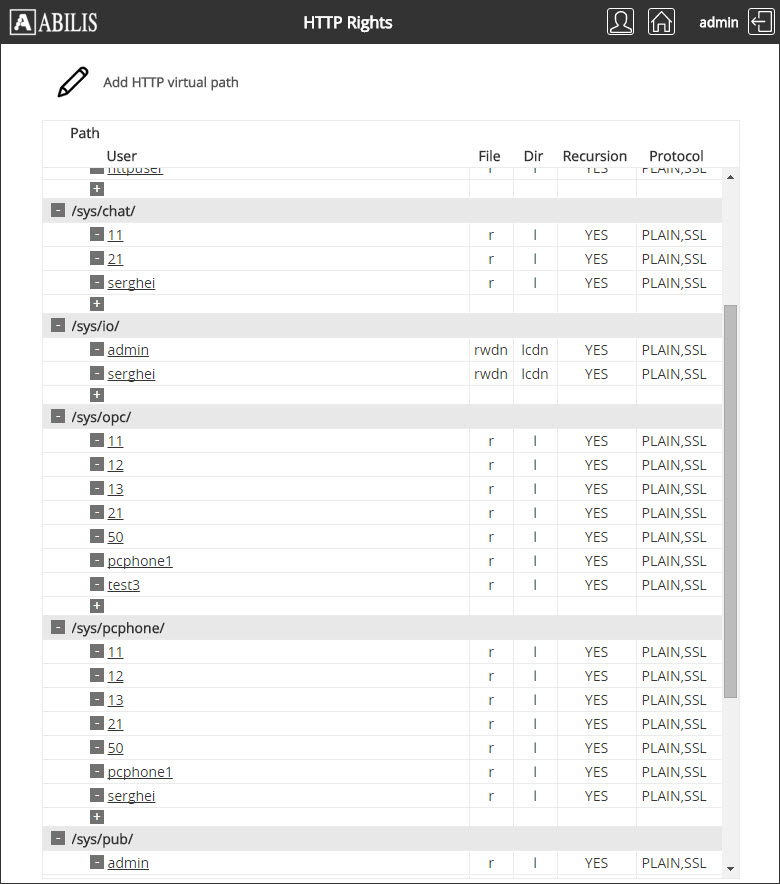
Task: Click the Add HTTP virtual path text
Action: coord(171,82)
